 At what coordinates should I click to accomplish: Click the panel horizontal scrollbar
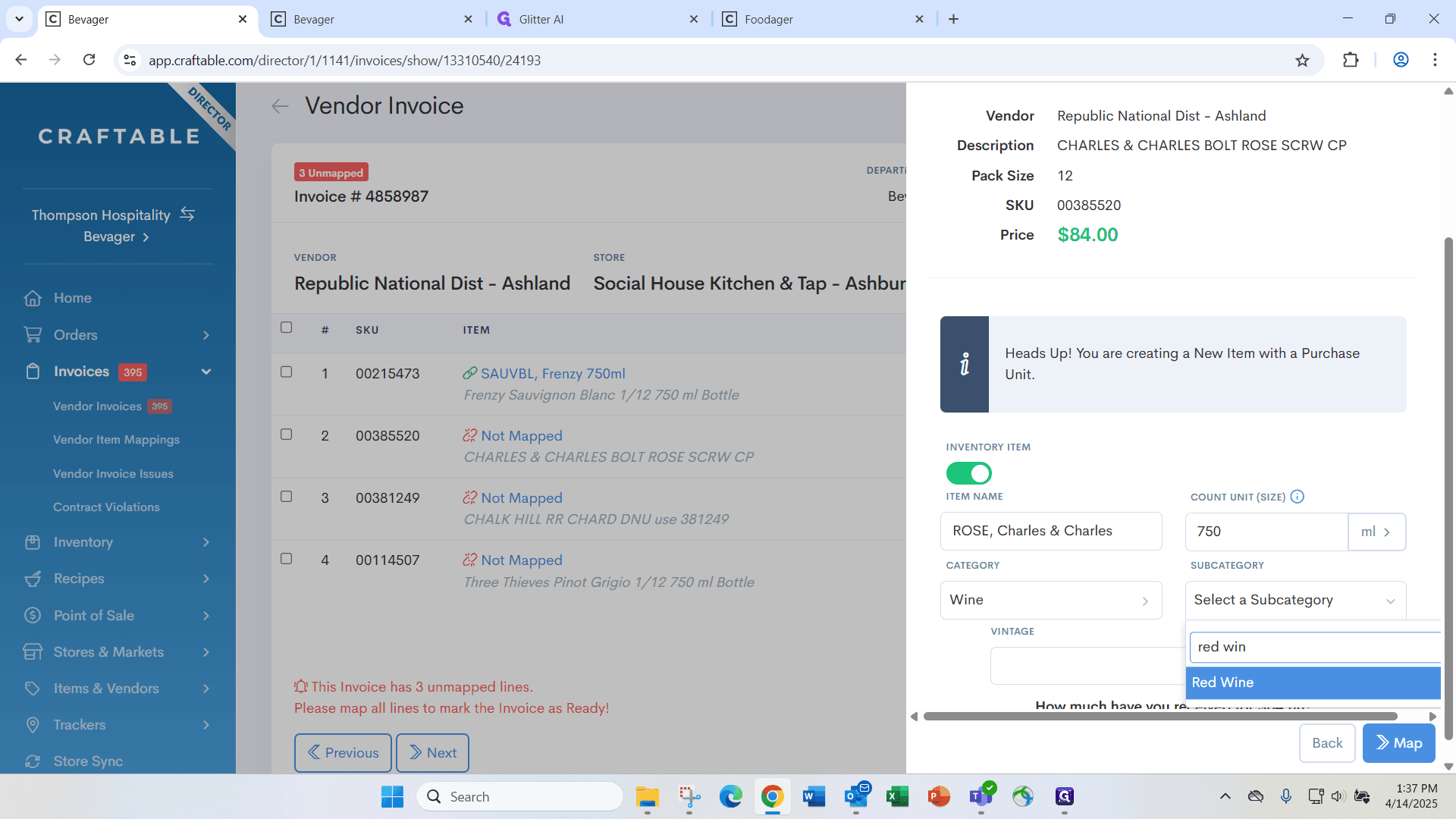(1160, 717)
